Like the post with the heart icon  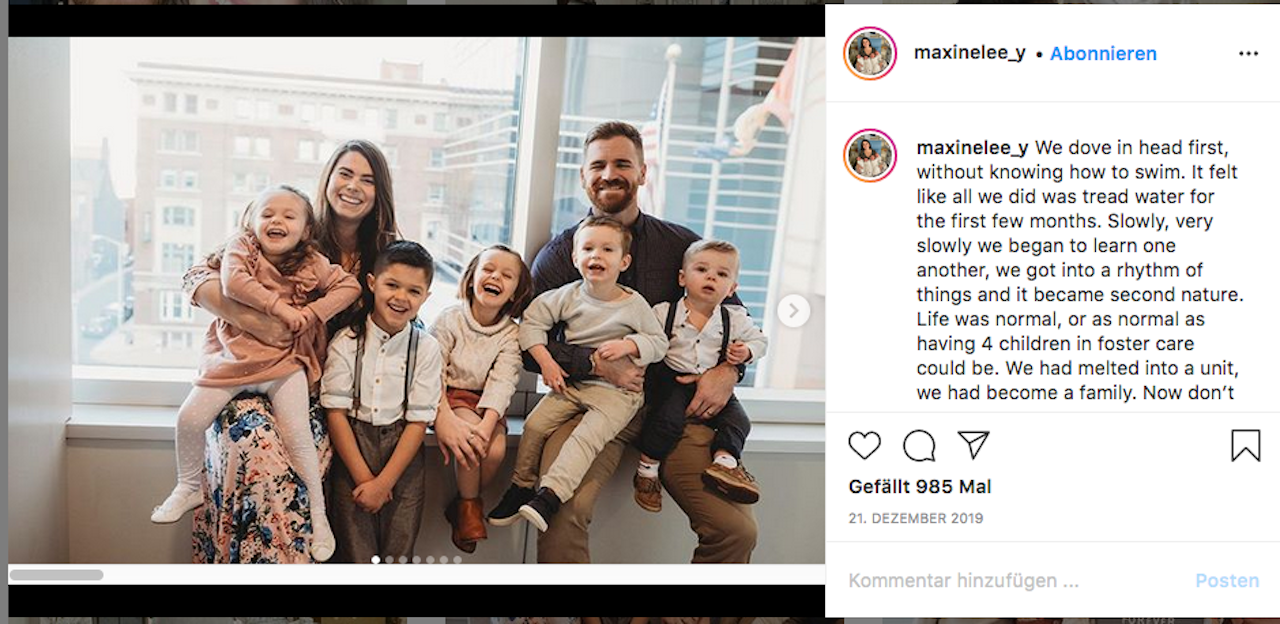[865, 445]
